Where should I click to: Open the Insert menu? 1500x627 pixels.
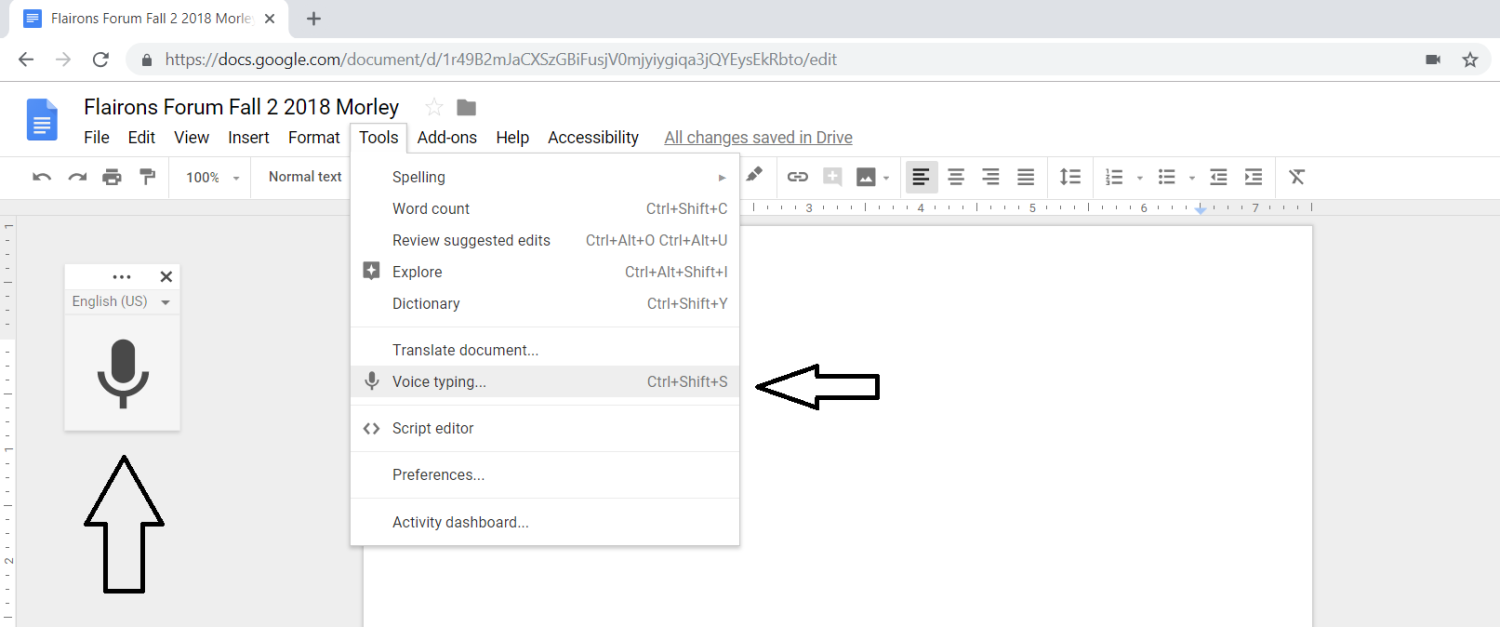[249, 137]
